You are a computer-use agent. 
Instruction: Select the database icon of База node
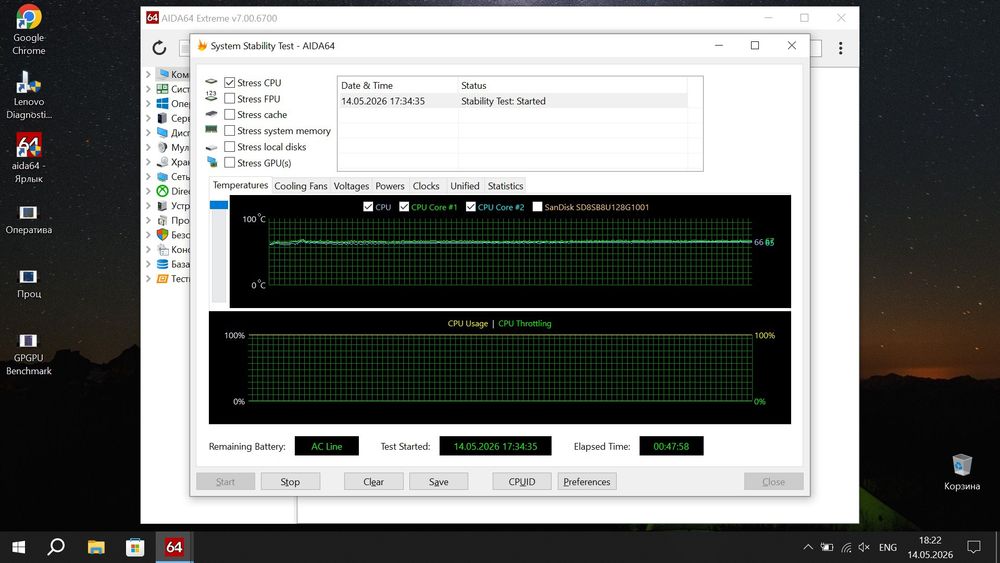163,264
